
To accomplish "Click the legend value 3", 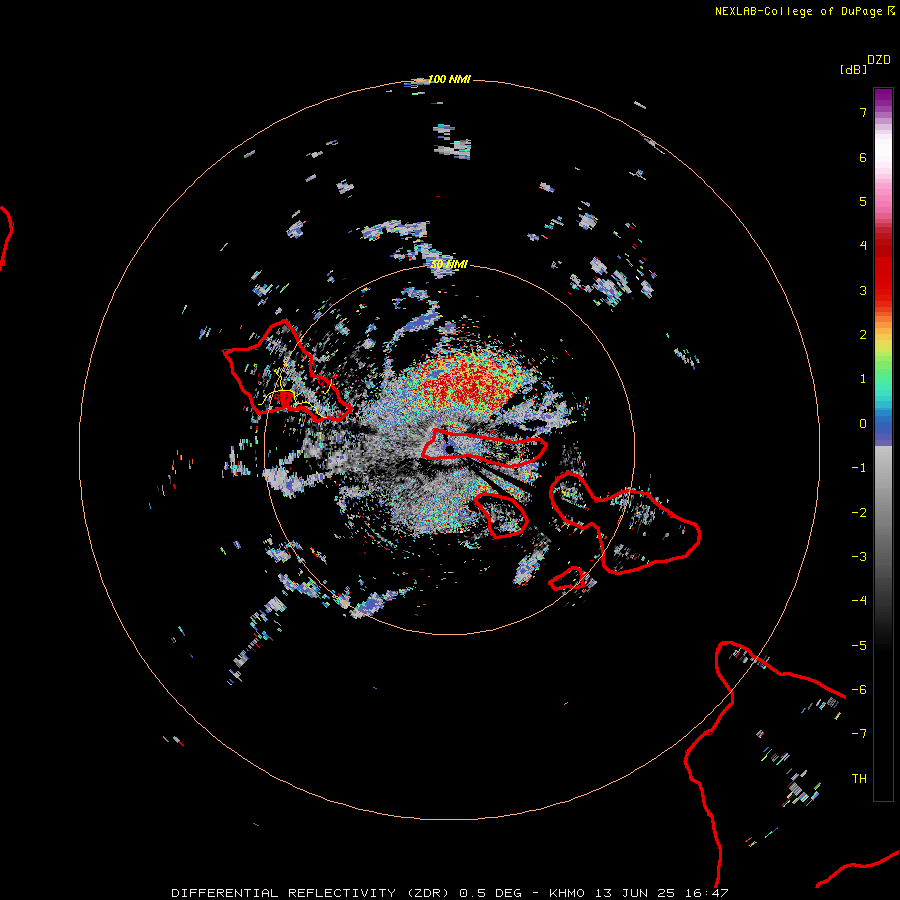I will coord(863,290).
